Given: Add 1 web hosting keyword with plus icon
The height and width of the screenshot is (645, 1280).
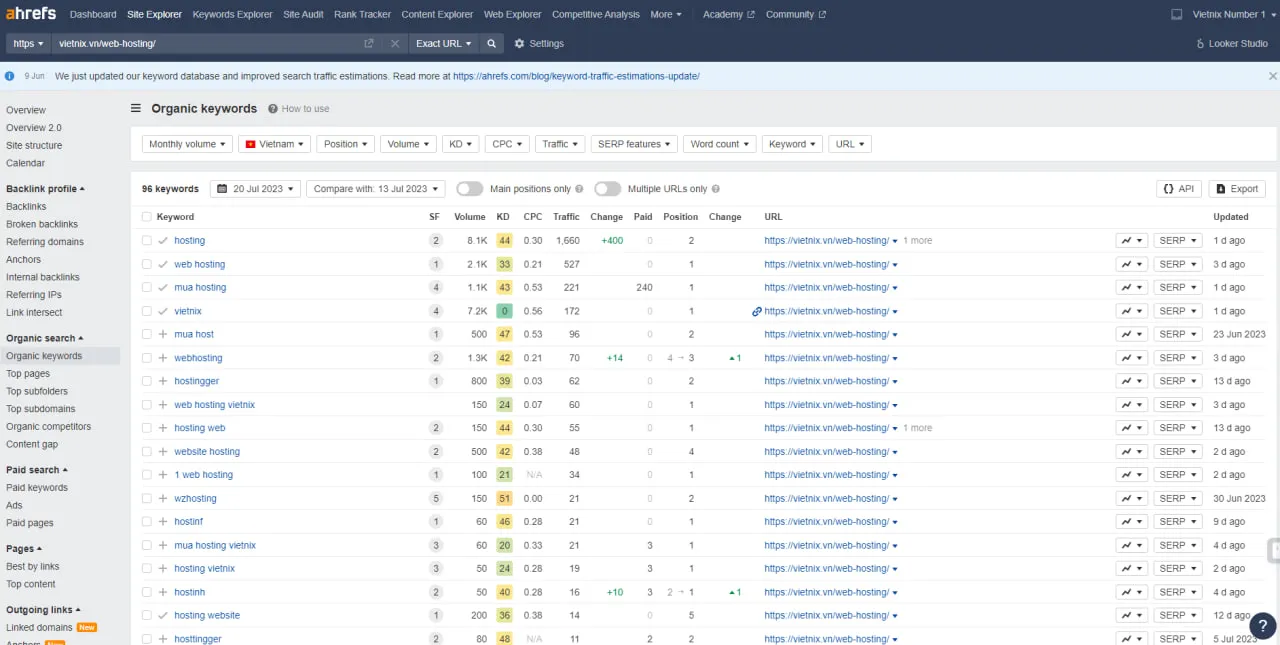Looking at the screenshot, I should (163, 475).
